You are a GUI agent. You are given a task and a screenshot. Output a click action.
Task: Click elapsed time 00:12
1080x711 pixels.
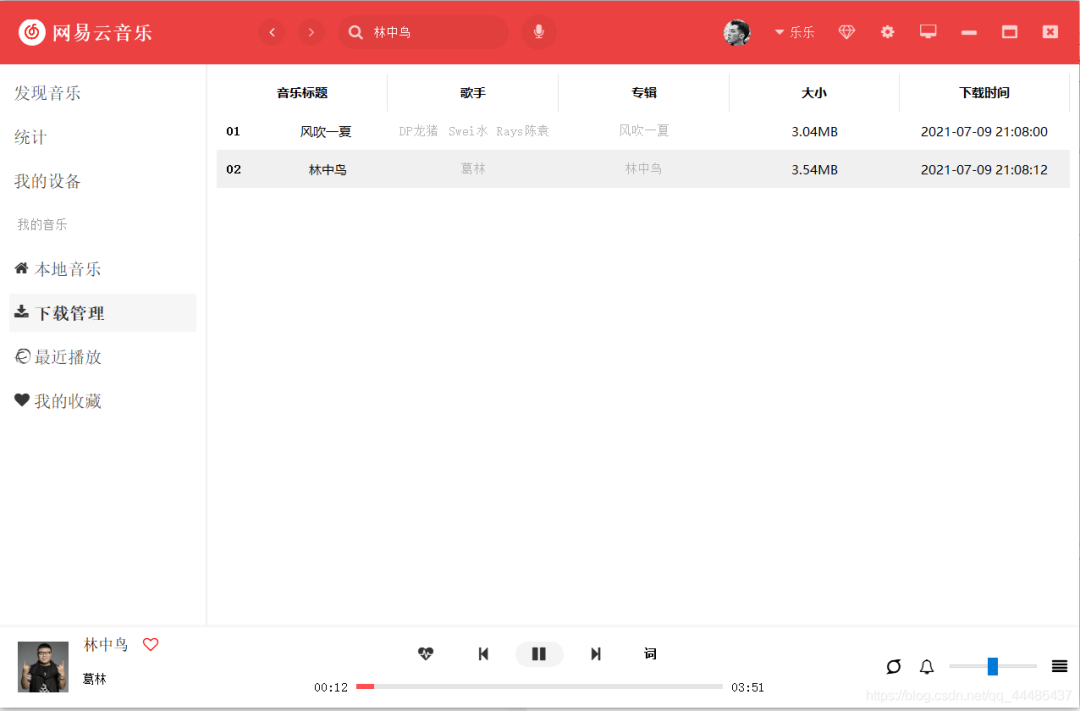tap(331, 687)
